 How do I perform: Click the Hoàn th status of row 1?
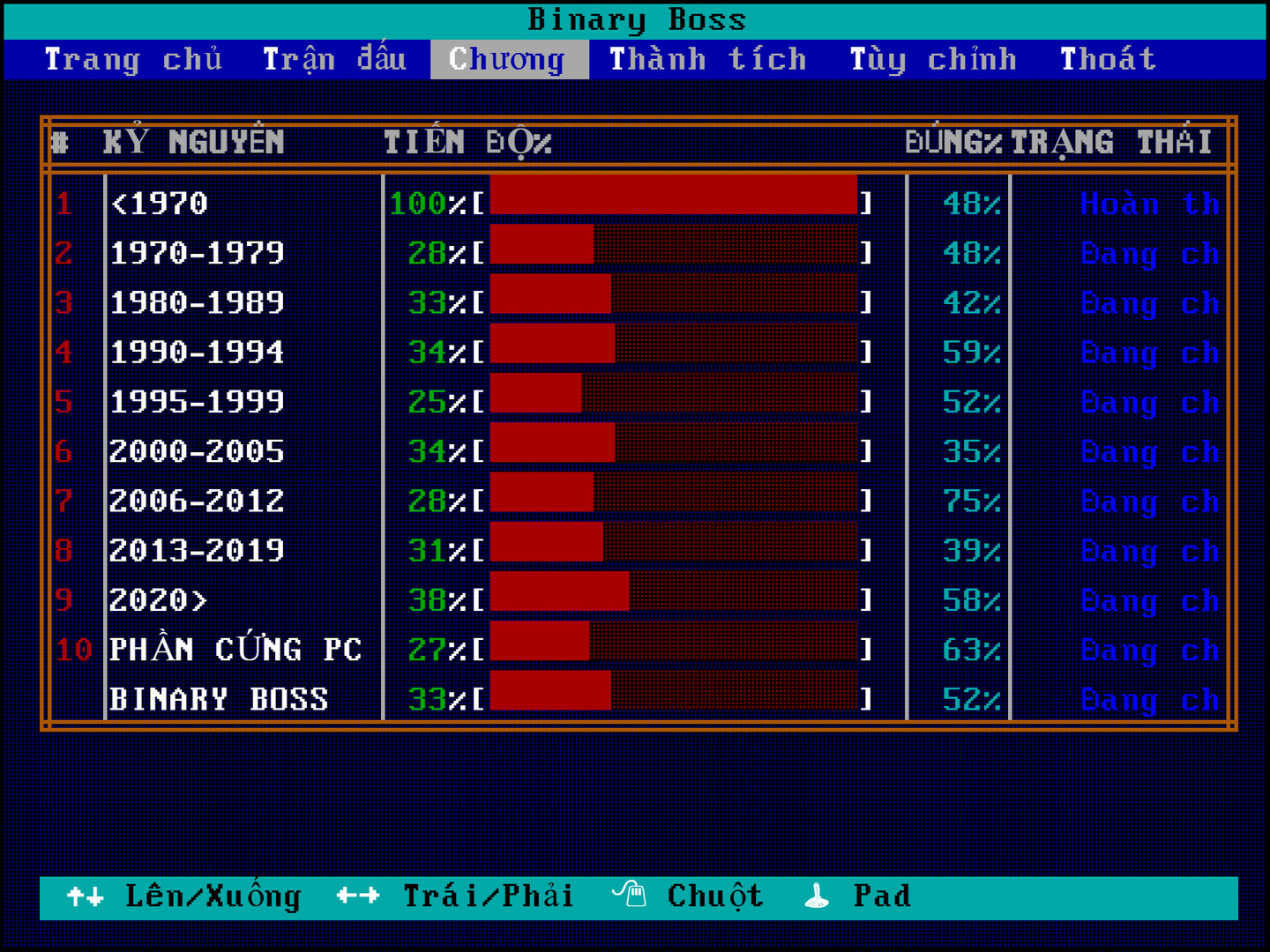click(1149, 205)
